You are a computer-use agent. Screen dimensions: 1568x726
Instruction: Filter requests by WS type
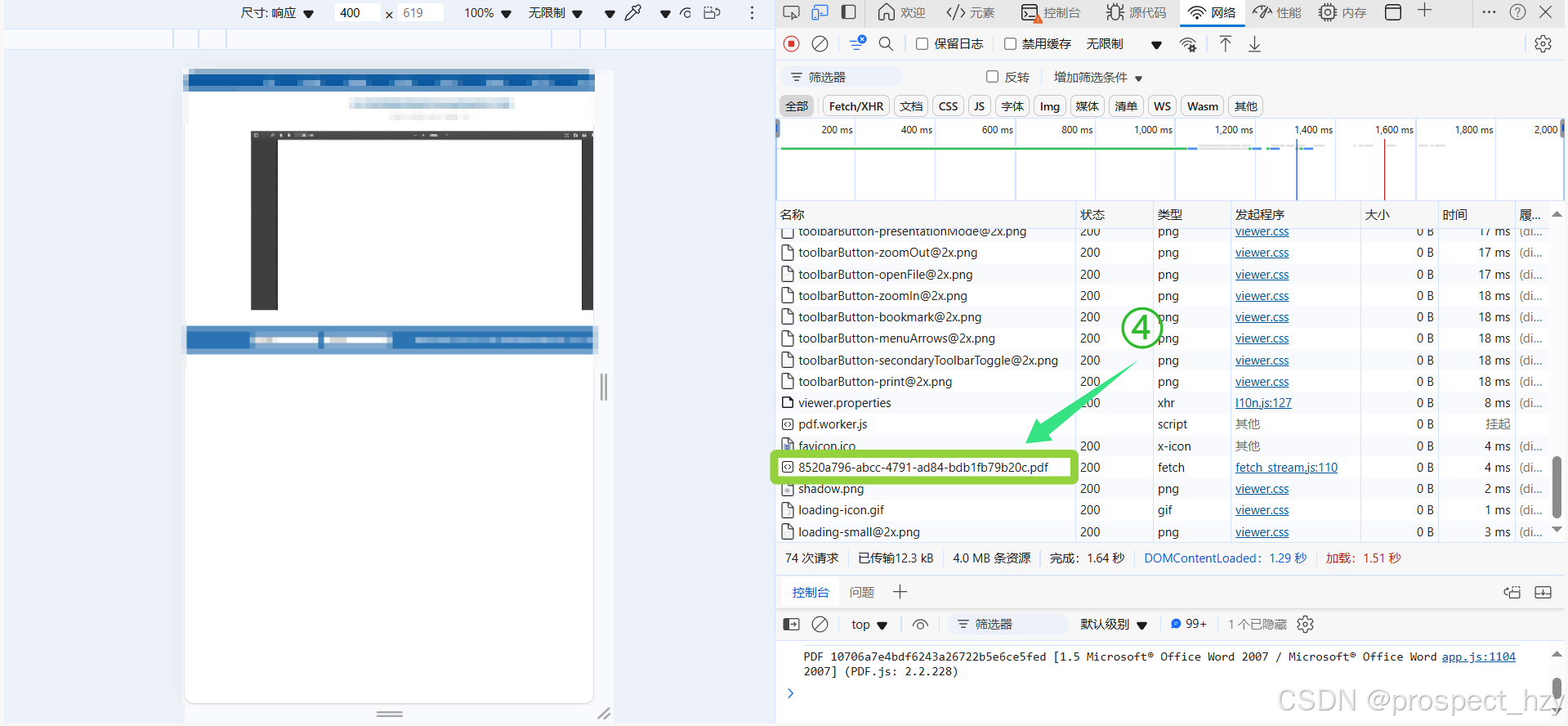[x=1162, y=106]
